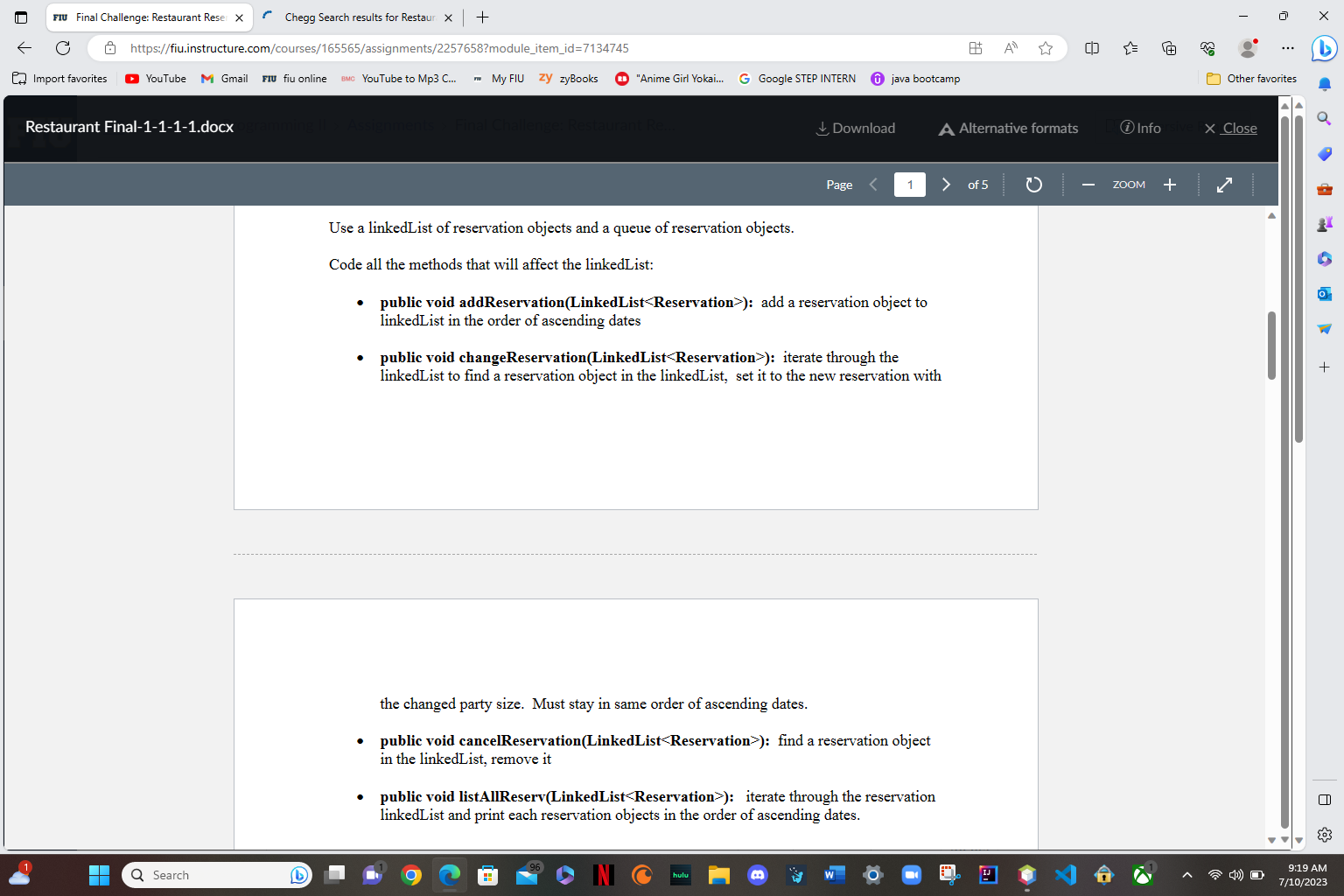Open the Settings and more menu
Viewport: 1344px width, 896px height.
[x=1287, y=48]
